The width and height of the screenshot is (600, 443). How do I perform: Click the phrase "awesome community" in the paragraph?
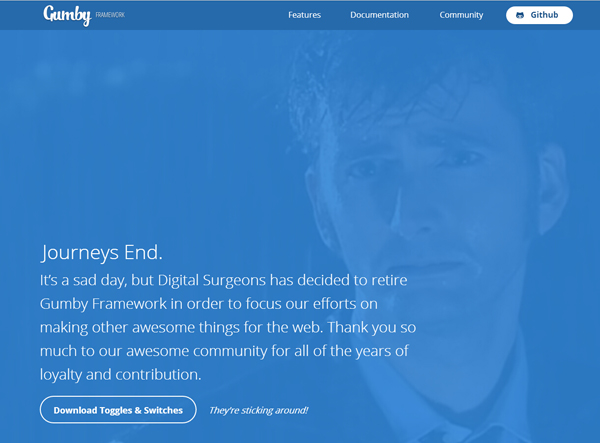point(197,351)
